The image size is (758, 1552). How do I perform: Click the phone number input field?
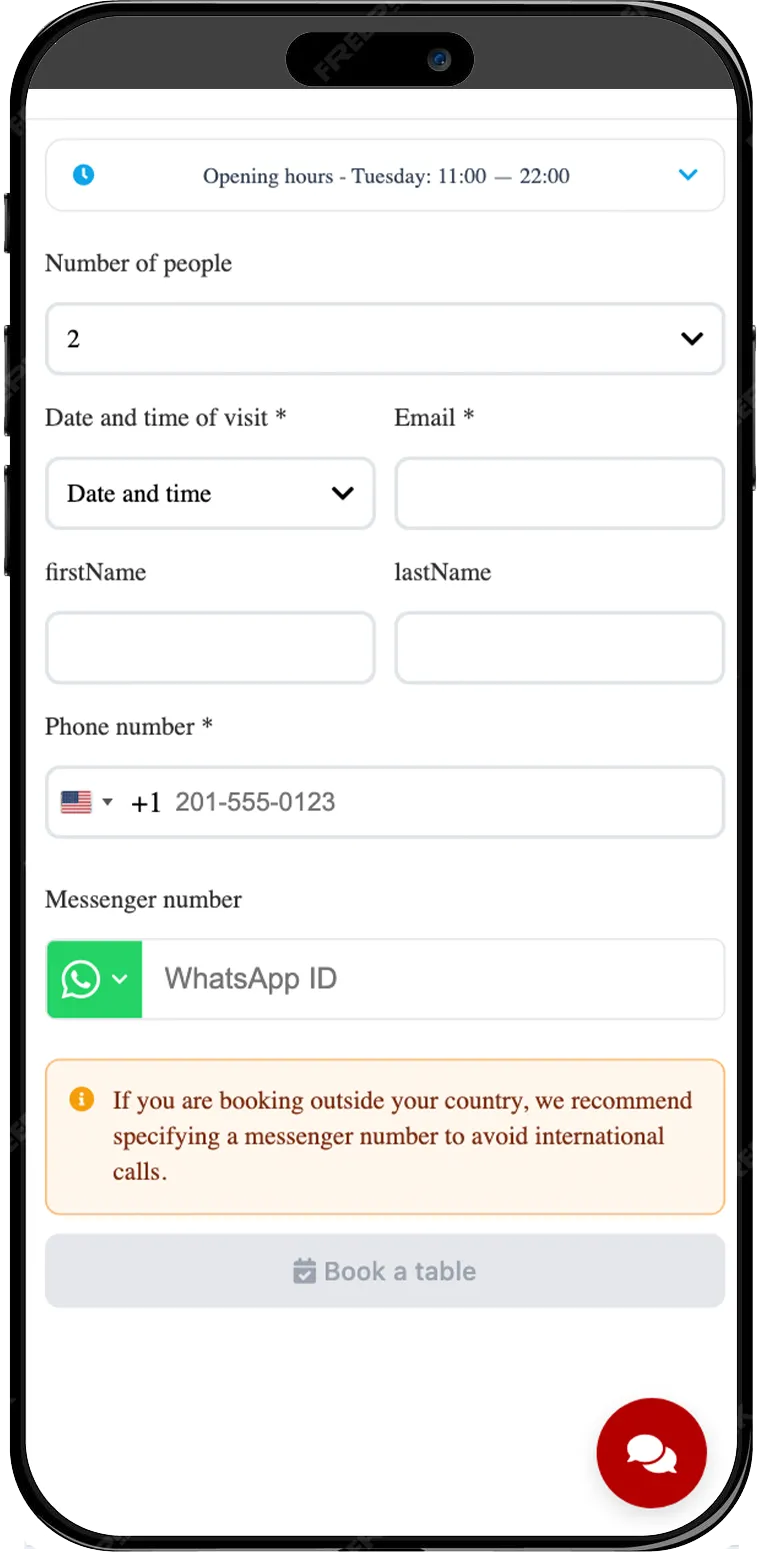(445, 802)
